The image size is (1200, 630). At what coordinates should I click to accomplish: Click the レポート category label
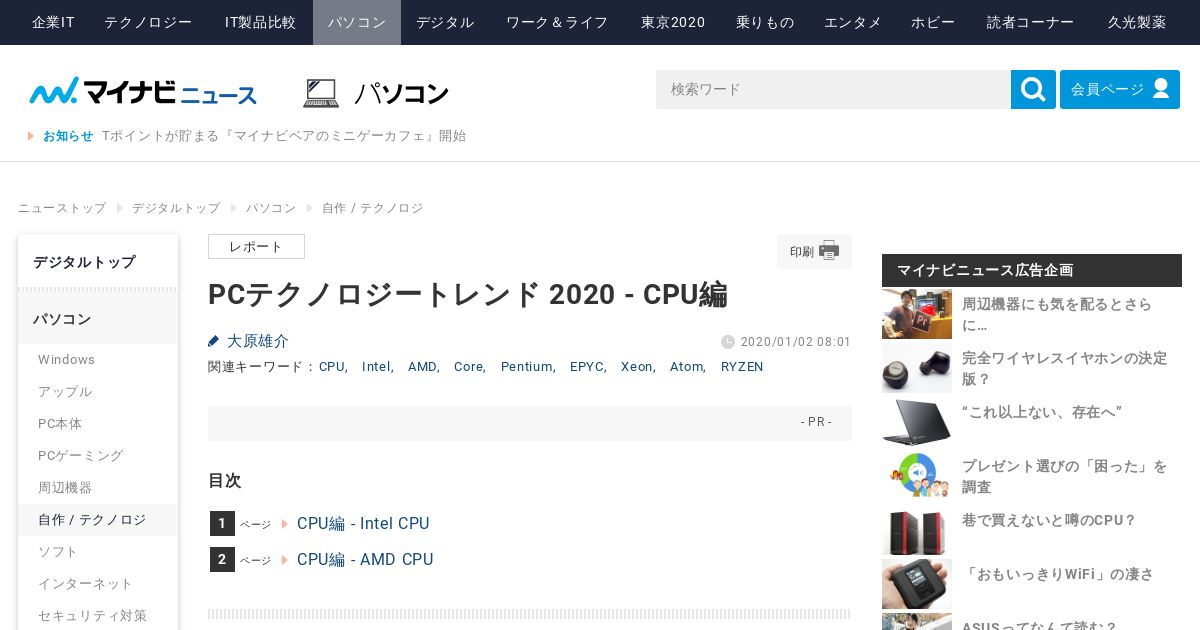(256, 247)
